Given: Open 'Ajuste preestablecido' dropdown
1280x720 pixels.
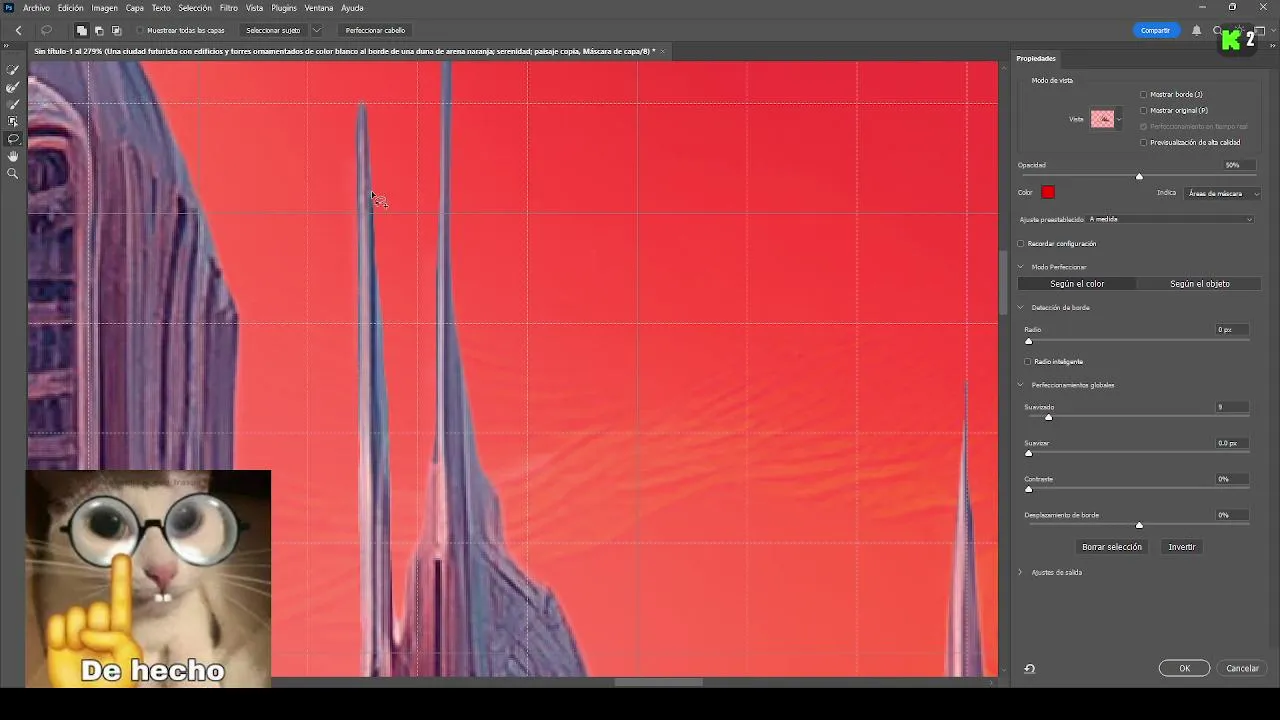Looking at the screenshot, I should [1170, 220].
